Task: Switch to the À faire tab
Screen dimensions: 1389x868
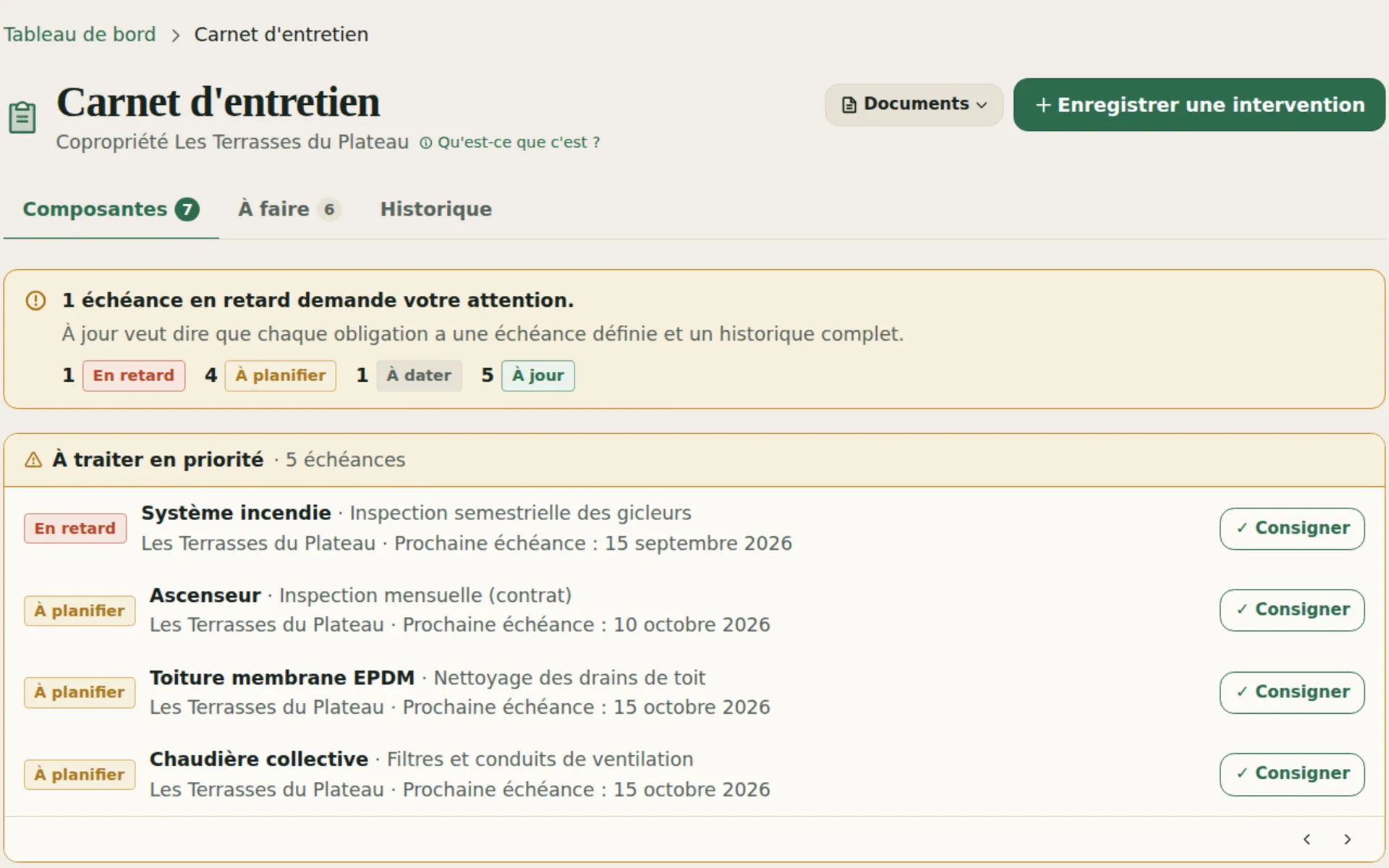Action: [x=289, y=209]
